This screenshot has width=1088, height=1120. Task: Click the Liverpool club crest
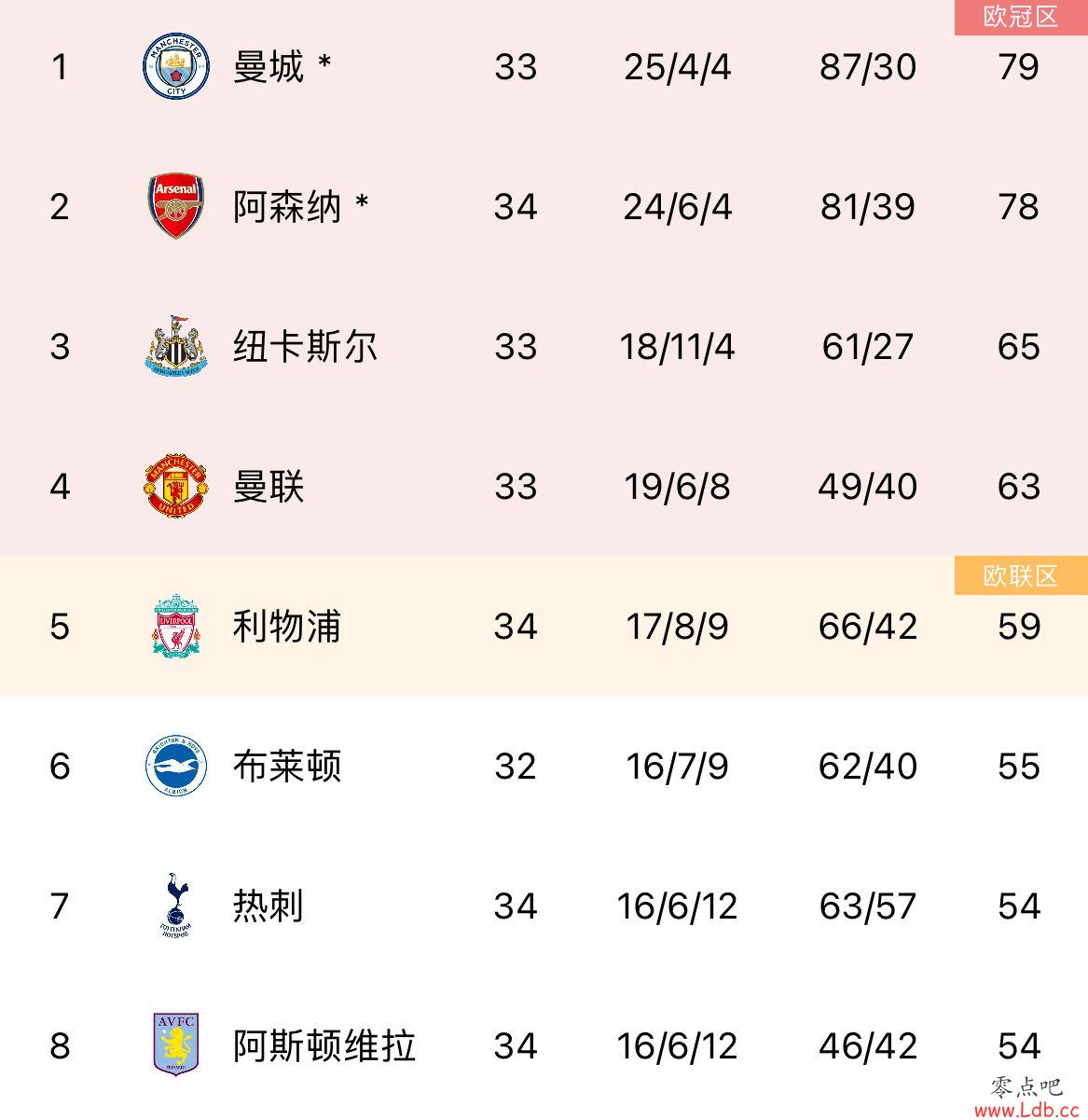pyautogui.click(x=176, y=626)
